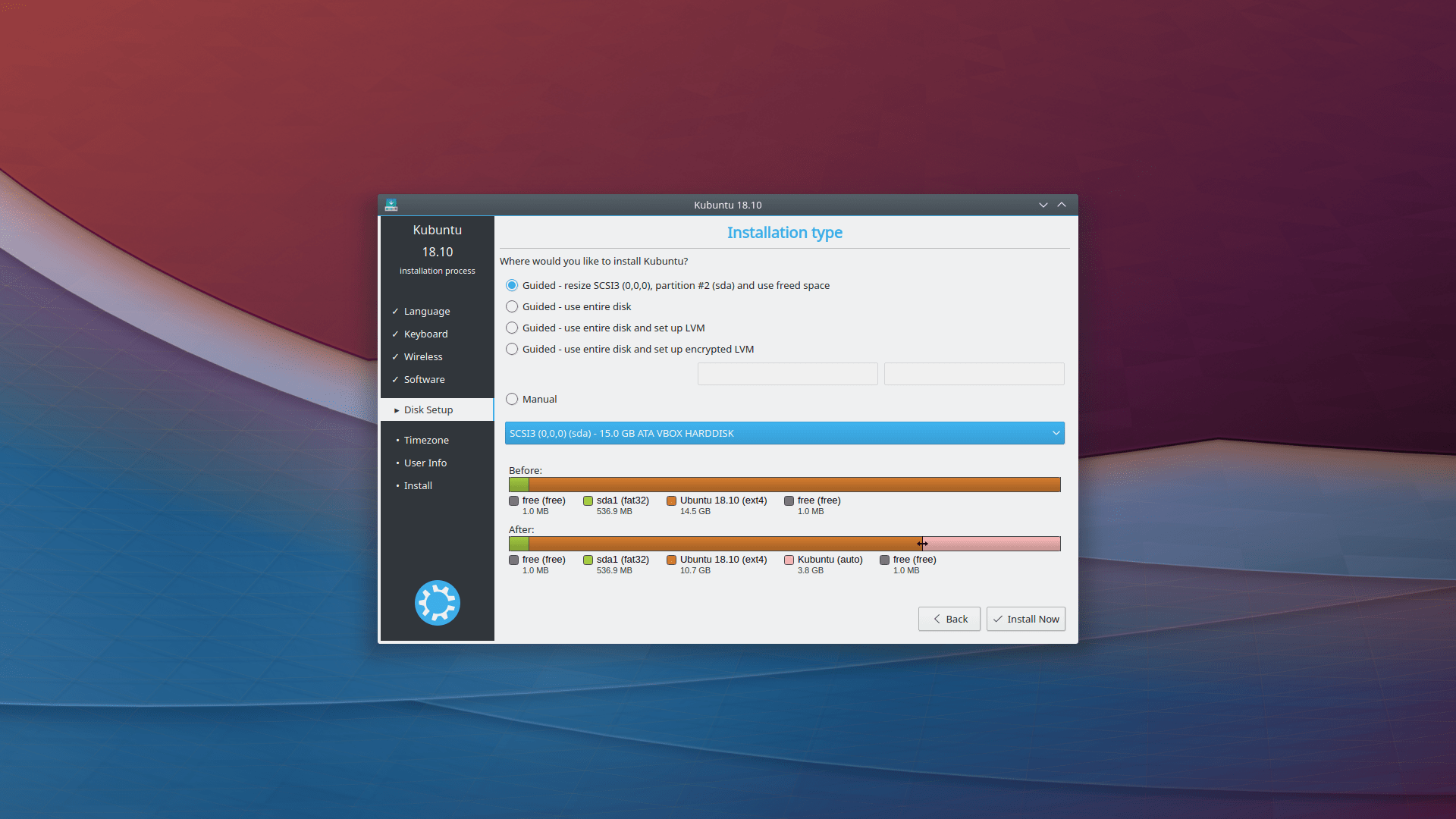The height and width of the screenshot is (819, 1456).
Task: Click the Back button
Action: 949,619
